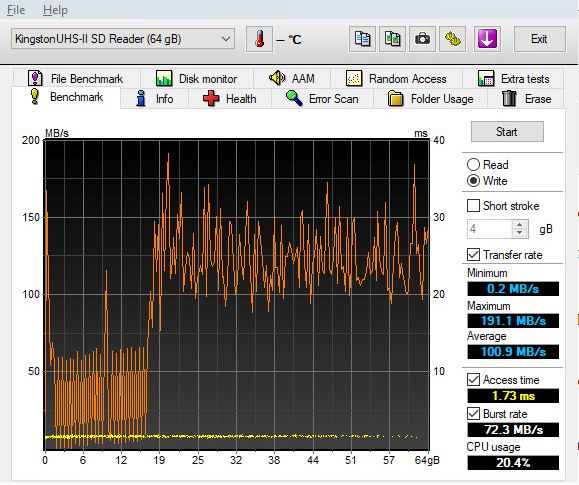Open the options gear icon

(452, 39)
